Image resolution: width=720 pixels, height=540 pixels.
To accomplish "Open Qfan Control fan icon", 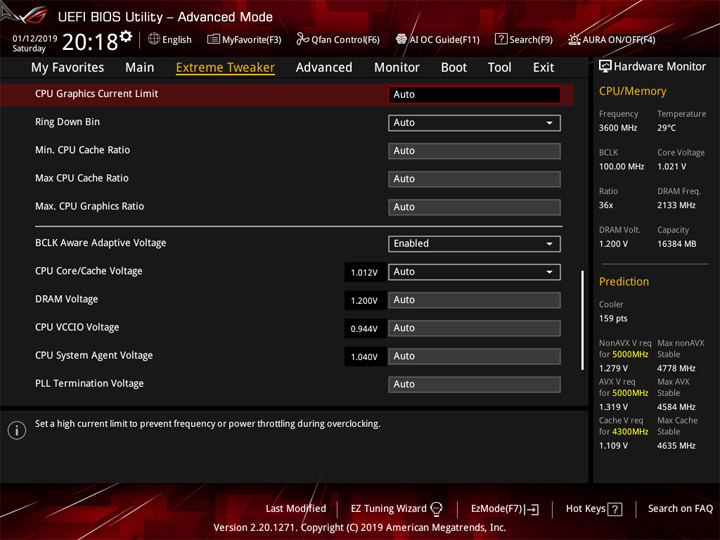I will tap(302, 39).
